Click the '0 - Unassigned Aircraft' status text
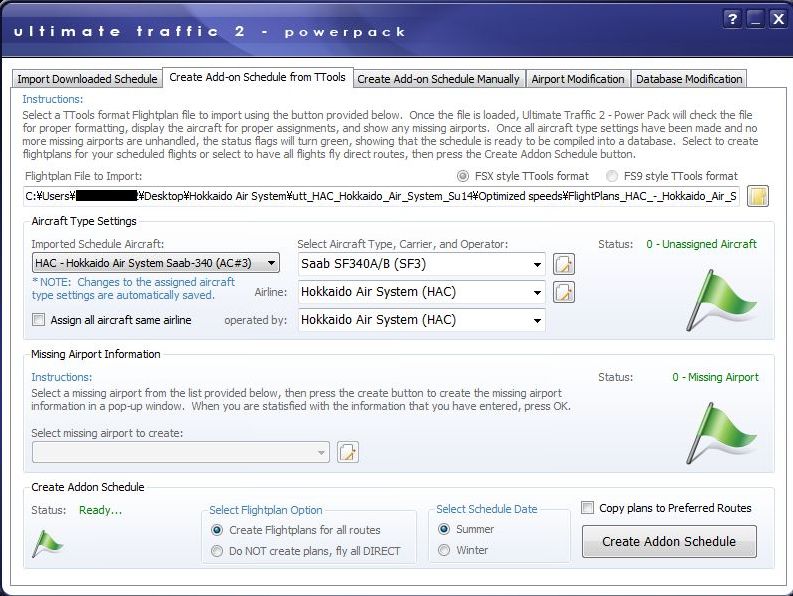The height and width of the screenshot is (596, 793). (x=701, y=244)
